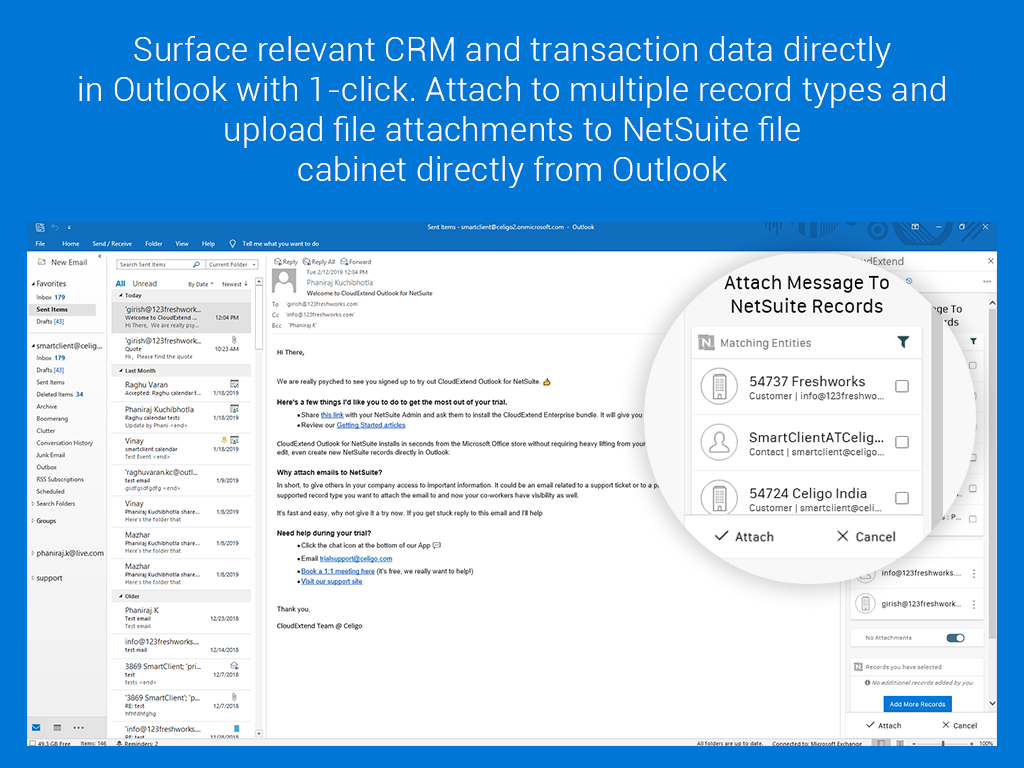
Task: Open the Mail view envelope icon
Action: point(37,728)
